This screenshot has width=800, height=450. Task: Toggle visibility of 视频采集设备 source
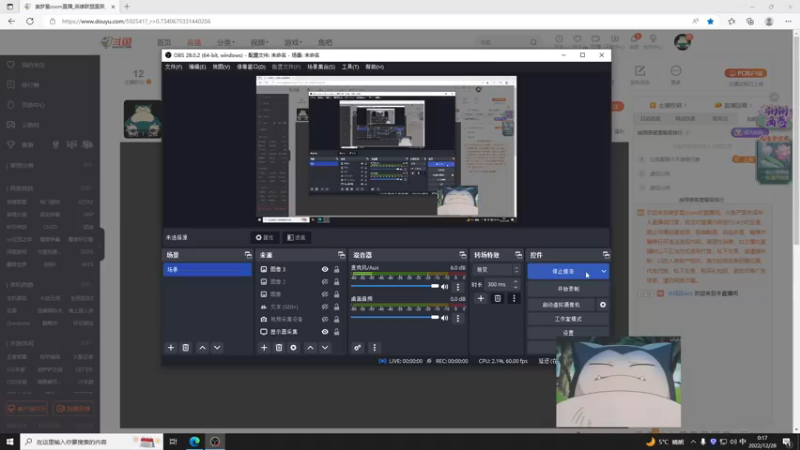(324, 319)
